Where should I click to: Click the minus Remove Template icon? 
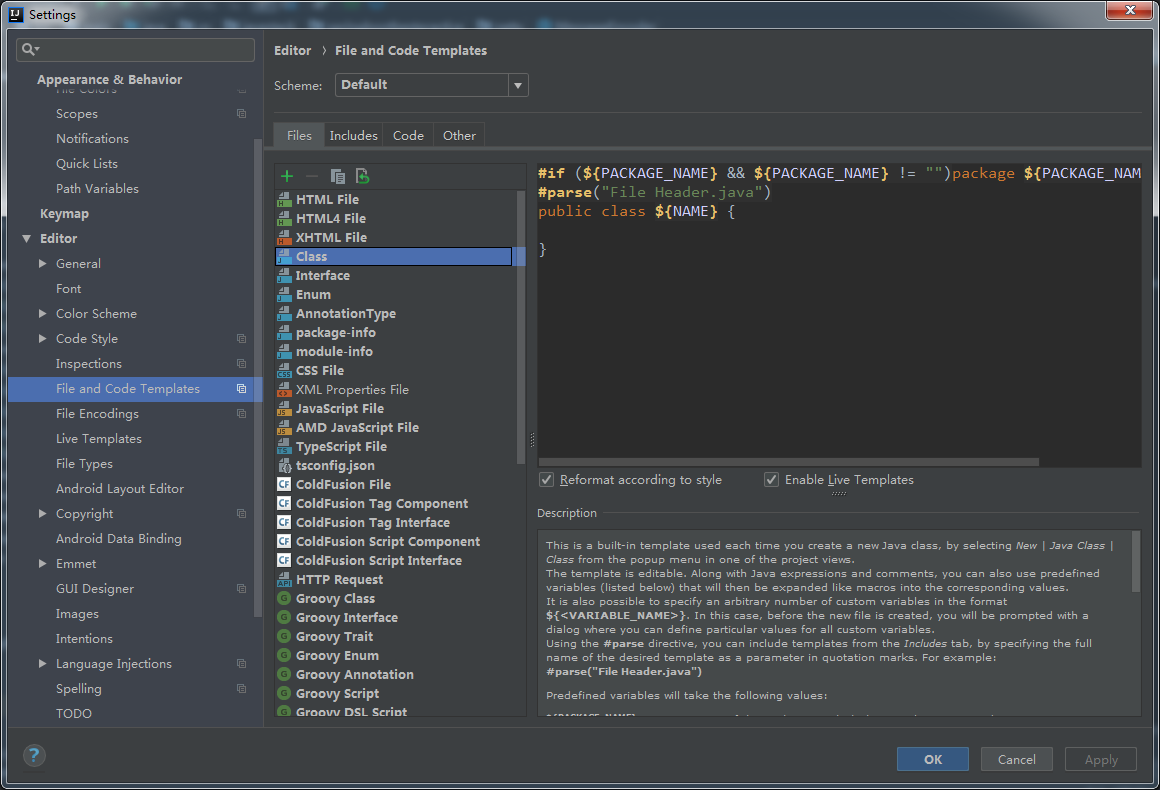click(312, 176)
